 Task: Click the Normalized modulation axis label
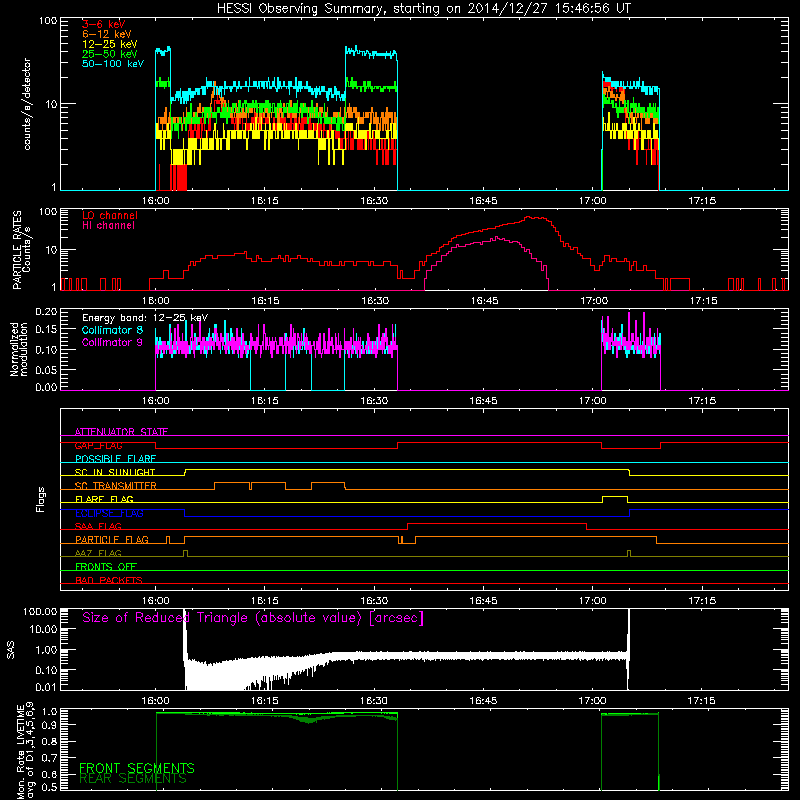click(x=19, y=349)
